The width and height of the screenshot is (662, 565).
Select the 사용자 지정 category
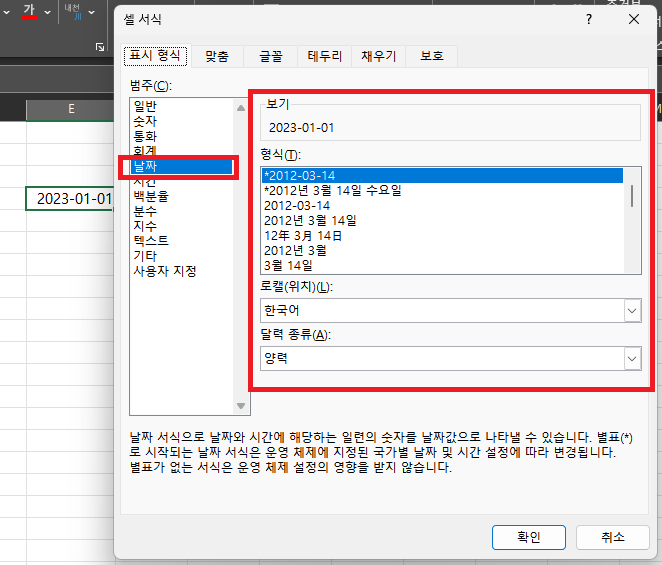tap(182, 271)
